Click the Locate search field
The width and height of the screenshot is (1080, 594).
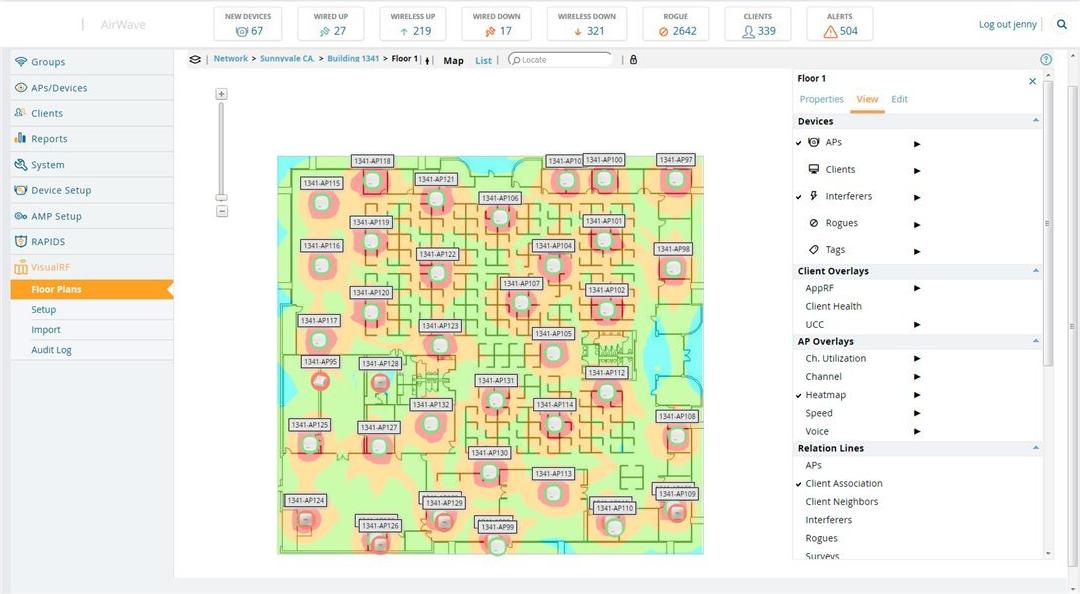(x=562, y=60)
